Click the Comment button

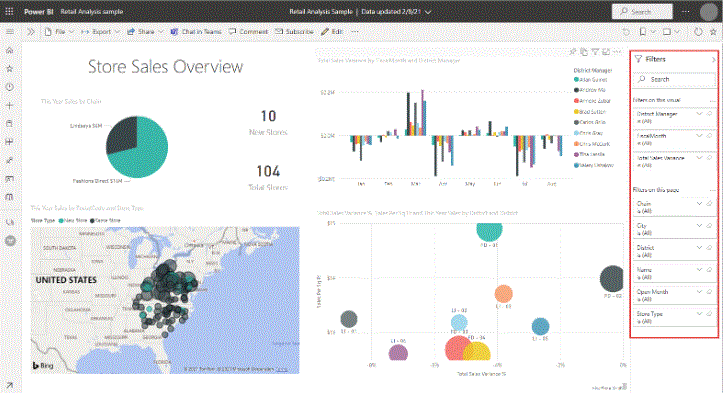[x=248, y=32]
